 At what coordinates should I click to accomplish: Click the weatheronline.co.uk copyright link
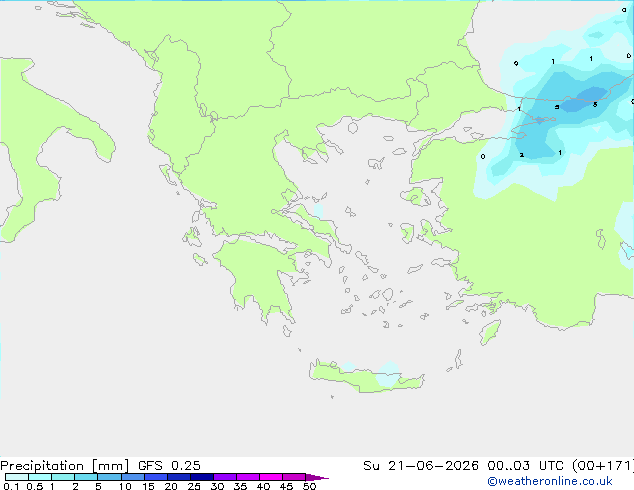click(550, 481)
